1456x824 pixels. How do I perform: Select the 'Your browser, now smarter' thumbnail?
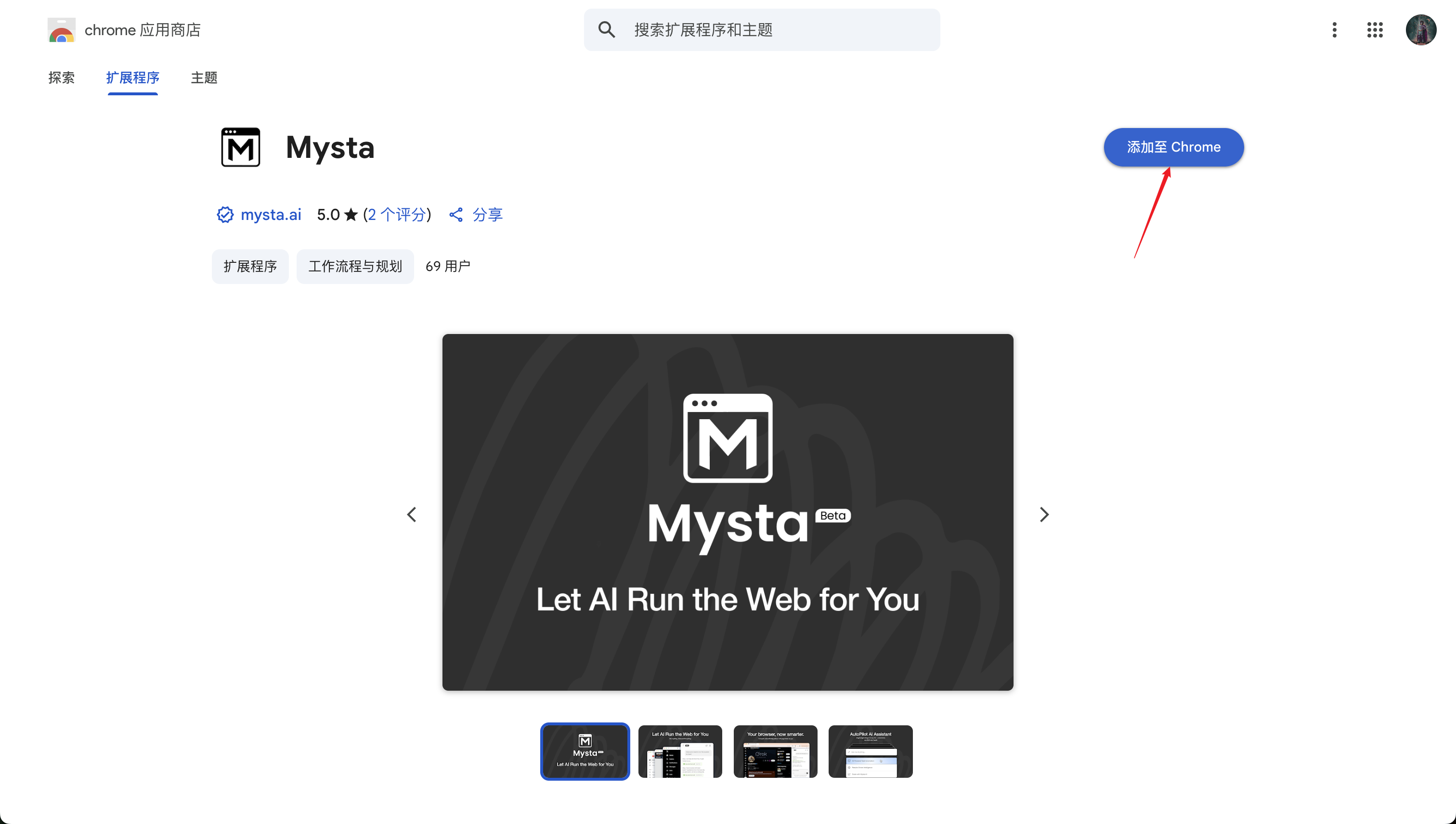[x=775, y=751]
